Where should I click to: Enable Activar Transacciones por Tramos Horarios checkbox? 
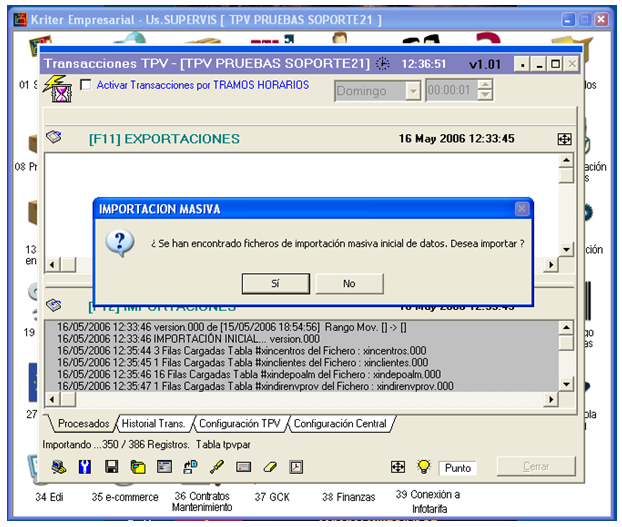pyautogui.click(x=85, y=85)
